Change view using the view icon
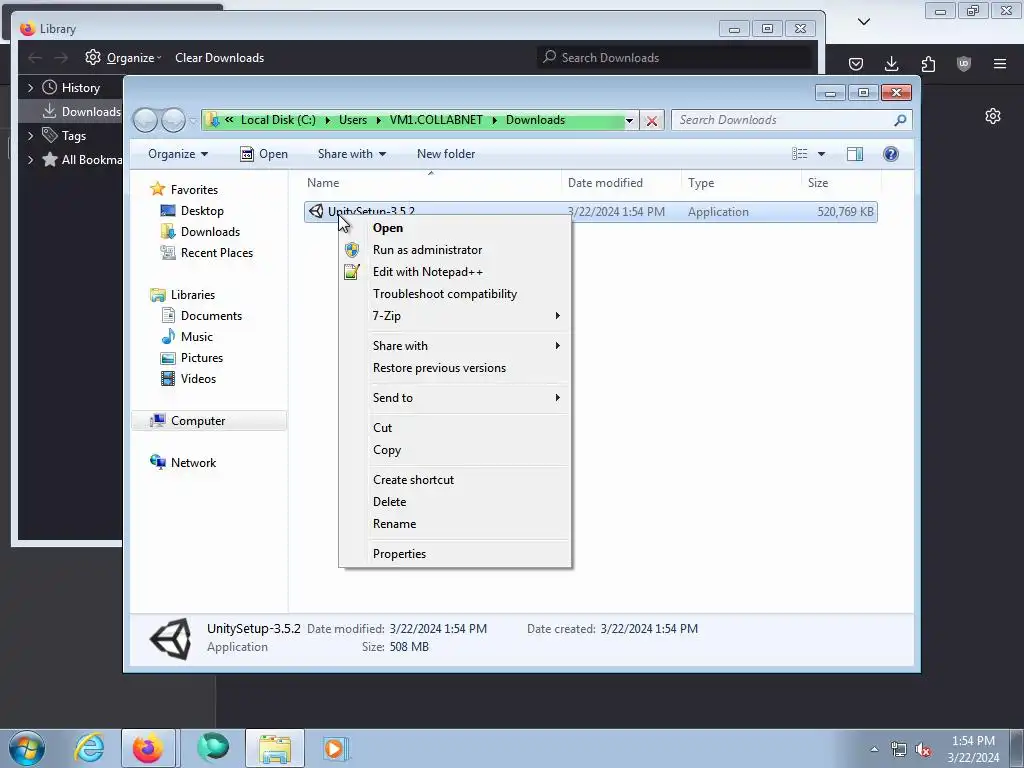Image resolution: width=1024 pixels, height=768 pixels. (800, 154)
